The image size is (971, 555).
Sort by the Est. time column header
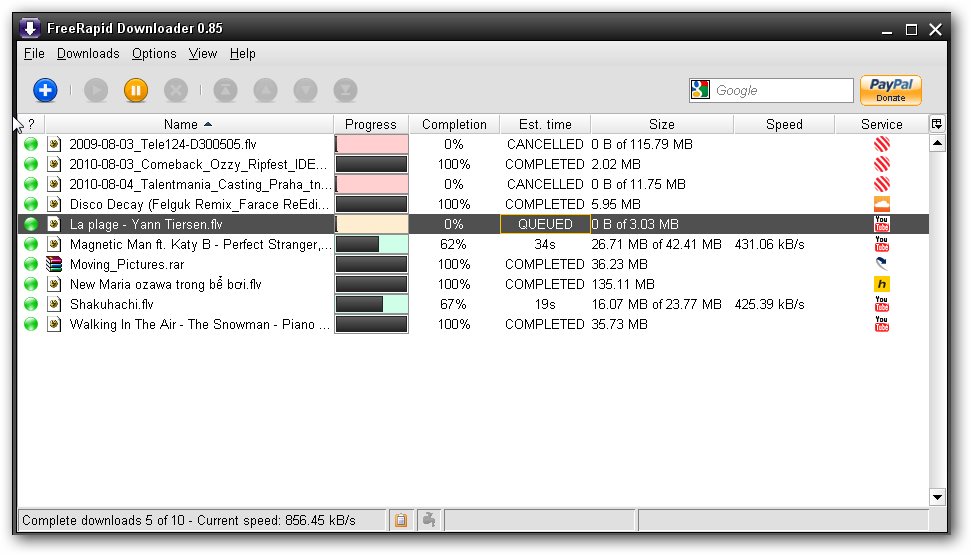point(545,125)
